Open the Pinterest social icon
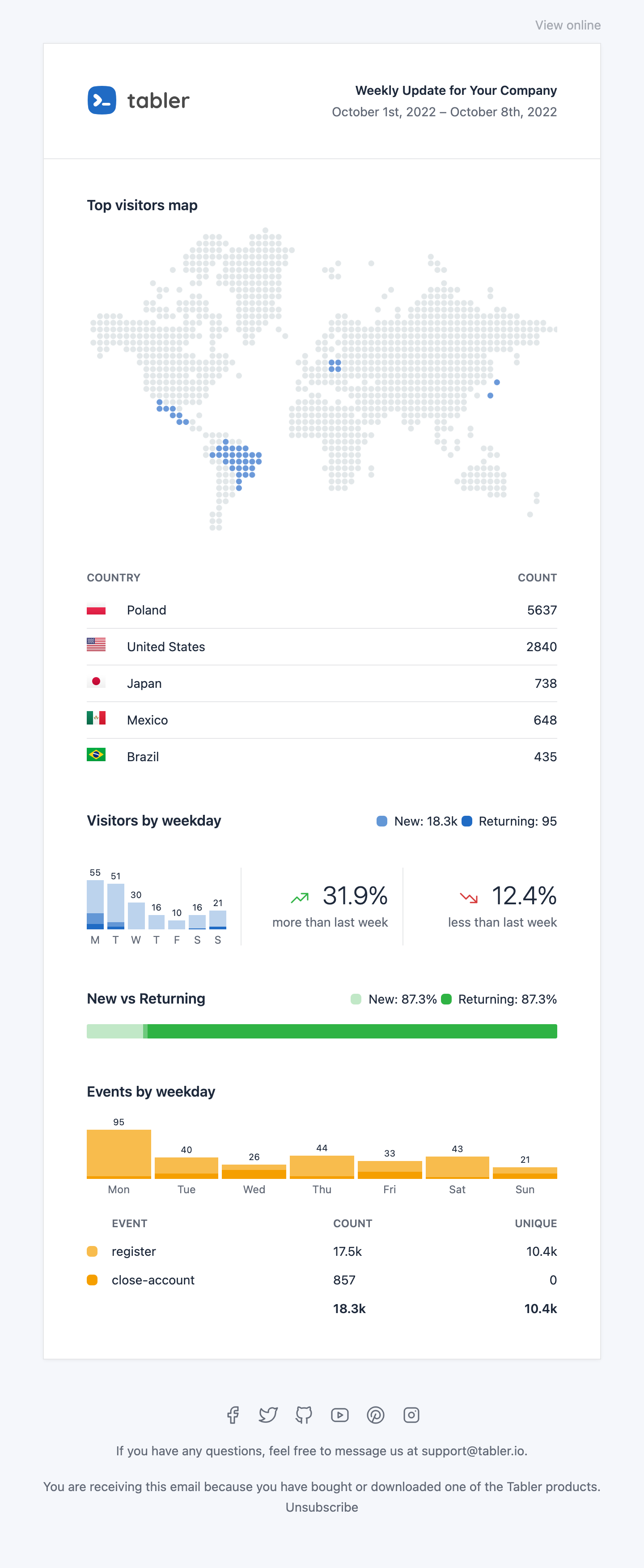The height and width of the screenshot is (1568, 644). 376,1415
